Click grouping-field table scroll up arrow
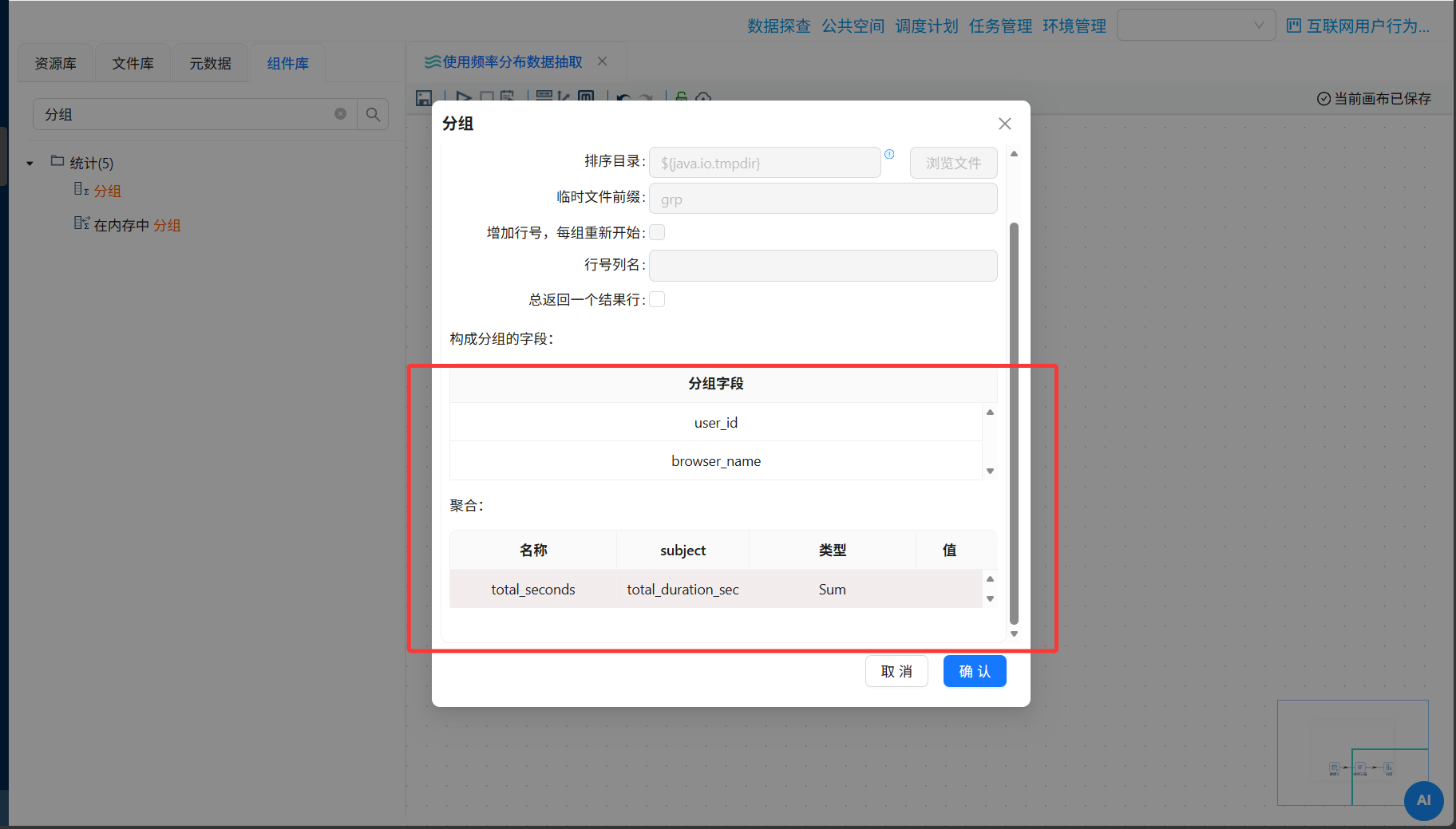Screen dimensions: 1456x829 [990, 413]
